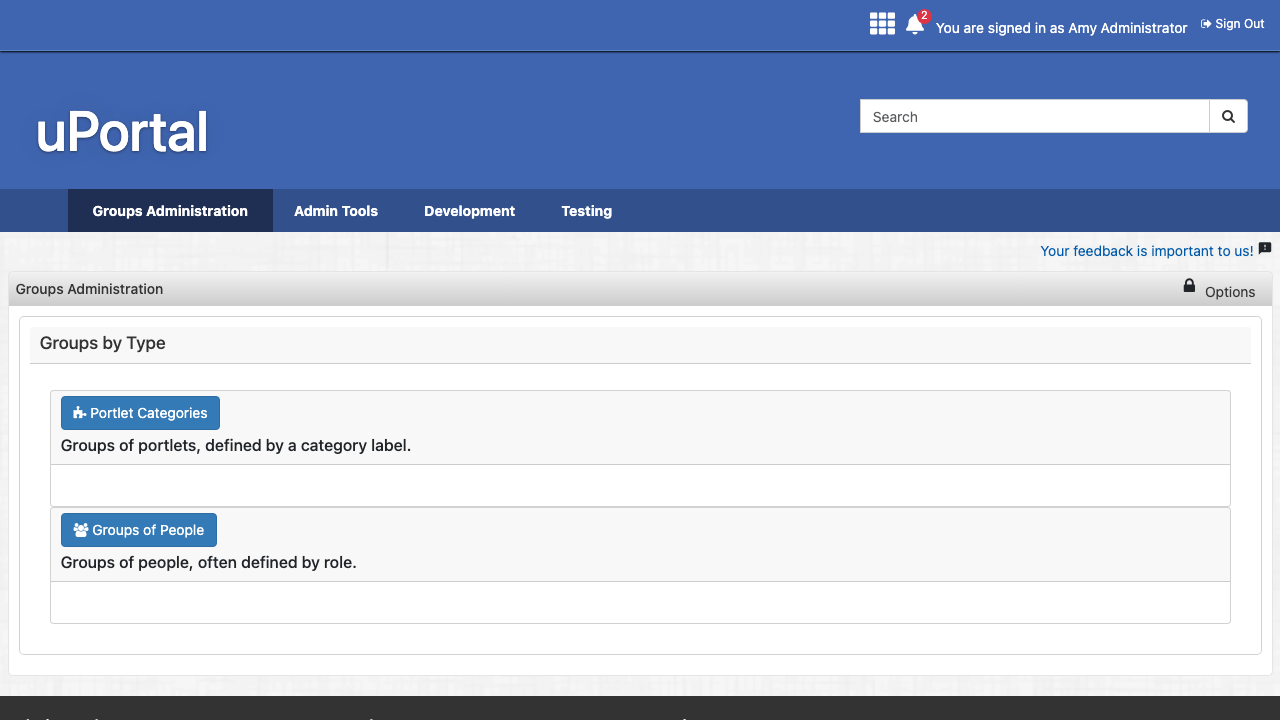Image resolution: width=1280 pixels, height=720 pixels.
Task: Sign out of the portal
Action: pyautogui.click(x=1232, y=24)
